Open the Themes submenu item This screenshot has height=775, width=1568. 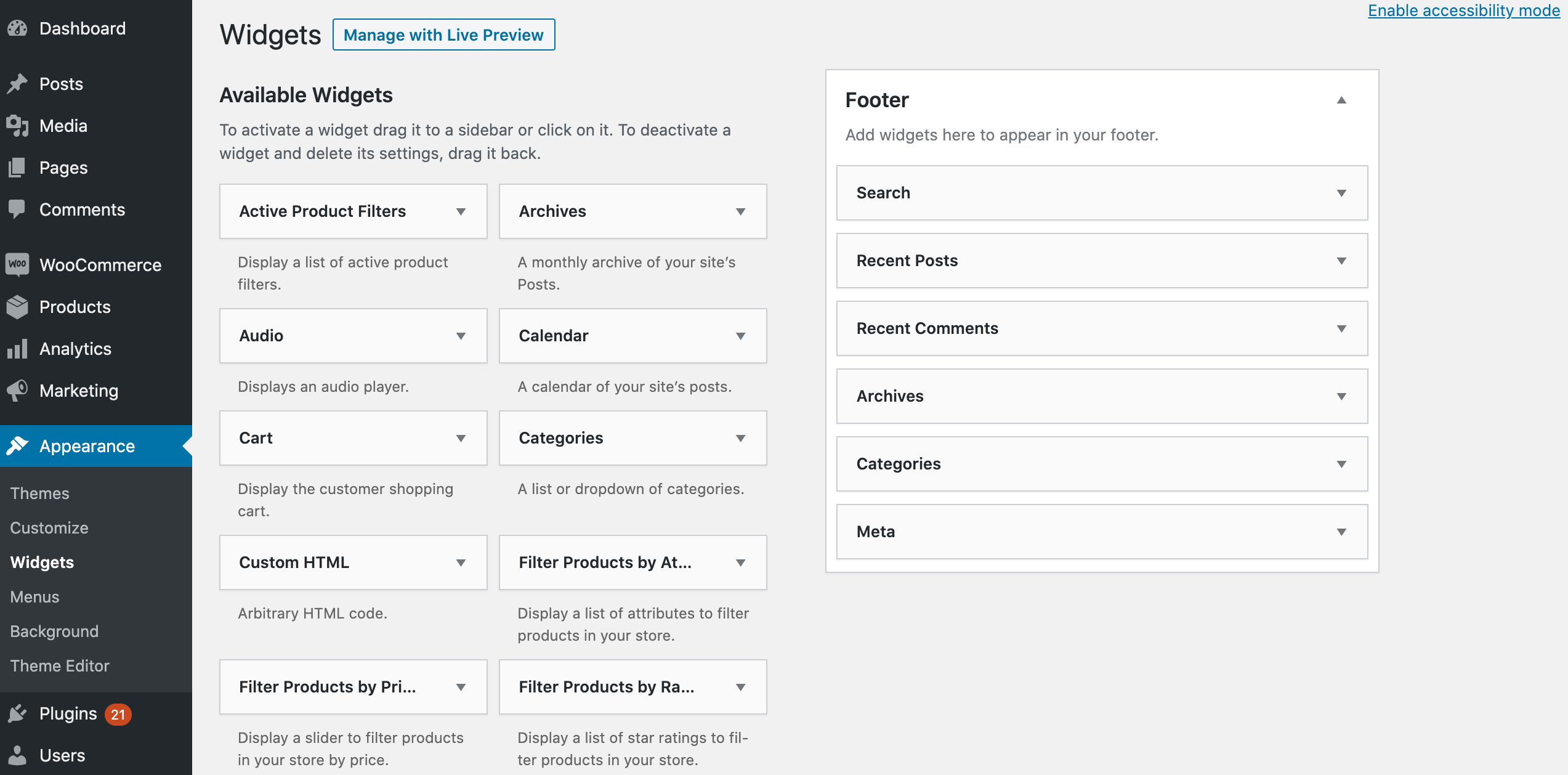click(x=39, y=493)
